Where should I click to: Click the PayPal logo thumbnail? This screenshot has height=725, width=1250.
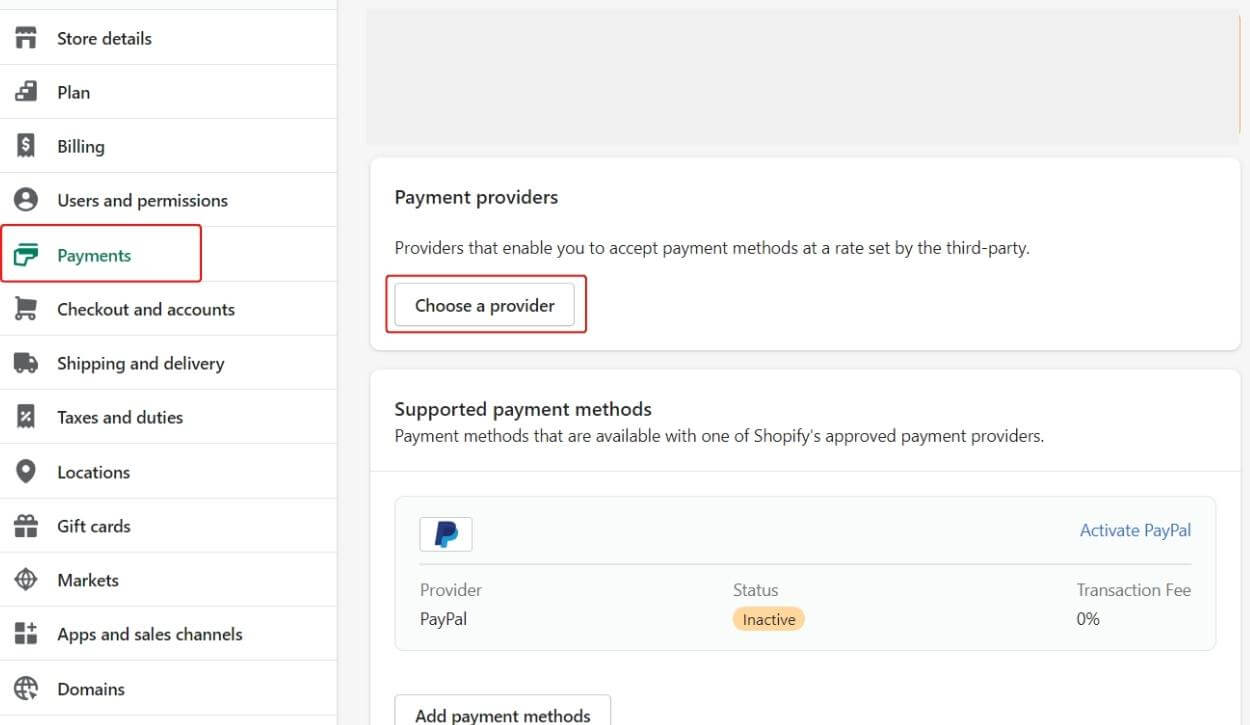[x=446, y=533]
